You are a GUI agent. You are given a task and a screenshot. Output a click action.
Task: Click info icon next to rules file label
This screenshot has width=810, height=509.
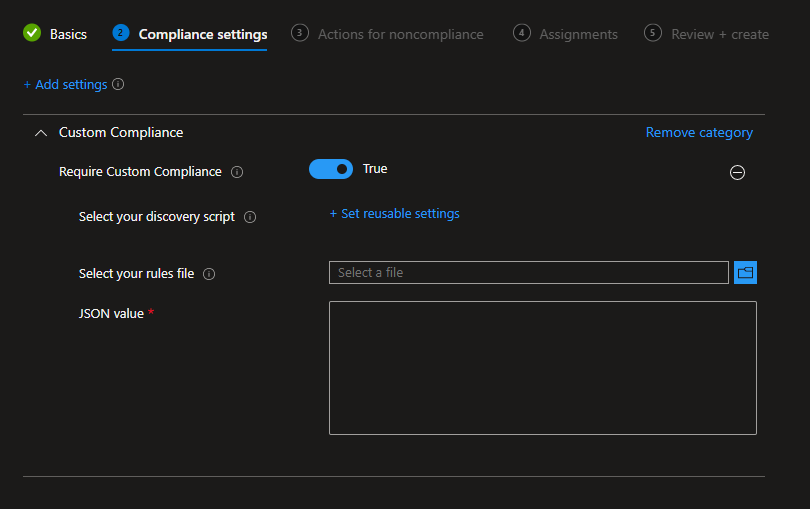pos(209,274)
